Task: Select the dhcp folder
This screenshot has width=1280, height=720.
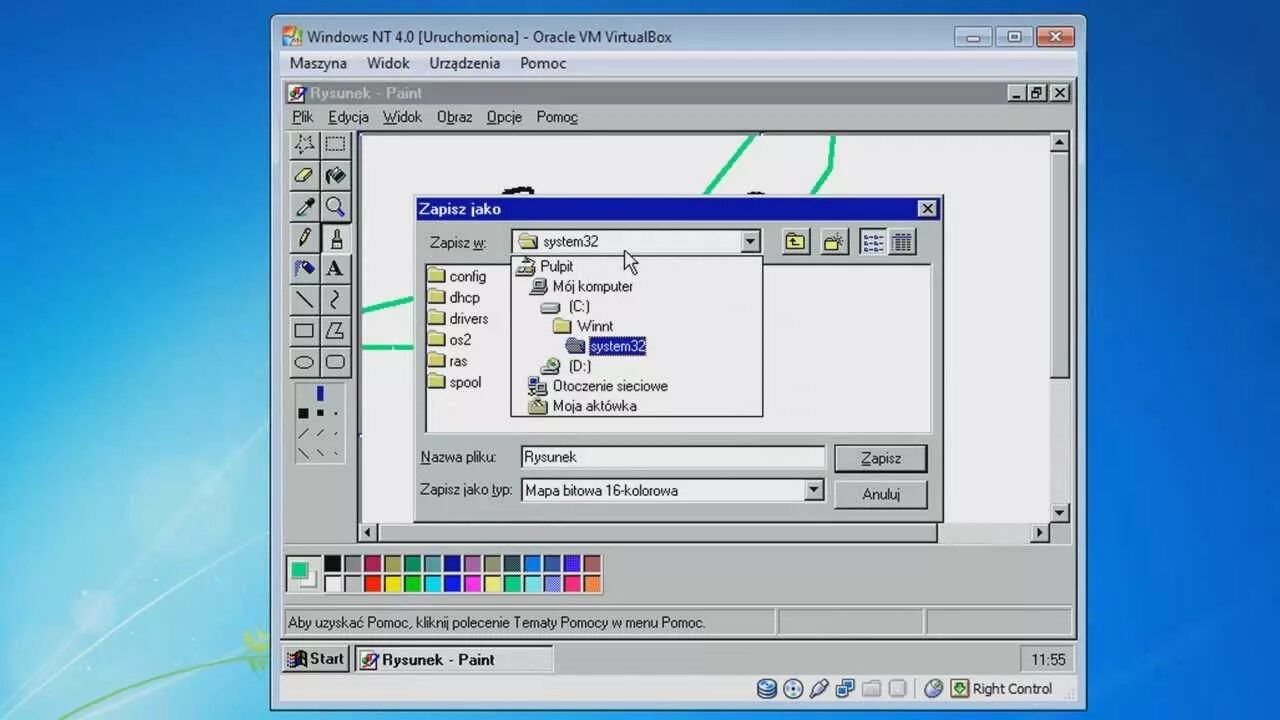Action: click(x=454, y=297)
